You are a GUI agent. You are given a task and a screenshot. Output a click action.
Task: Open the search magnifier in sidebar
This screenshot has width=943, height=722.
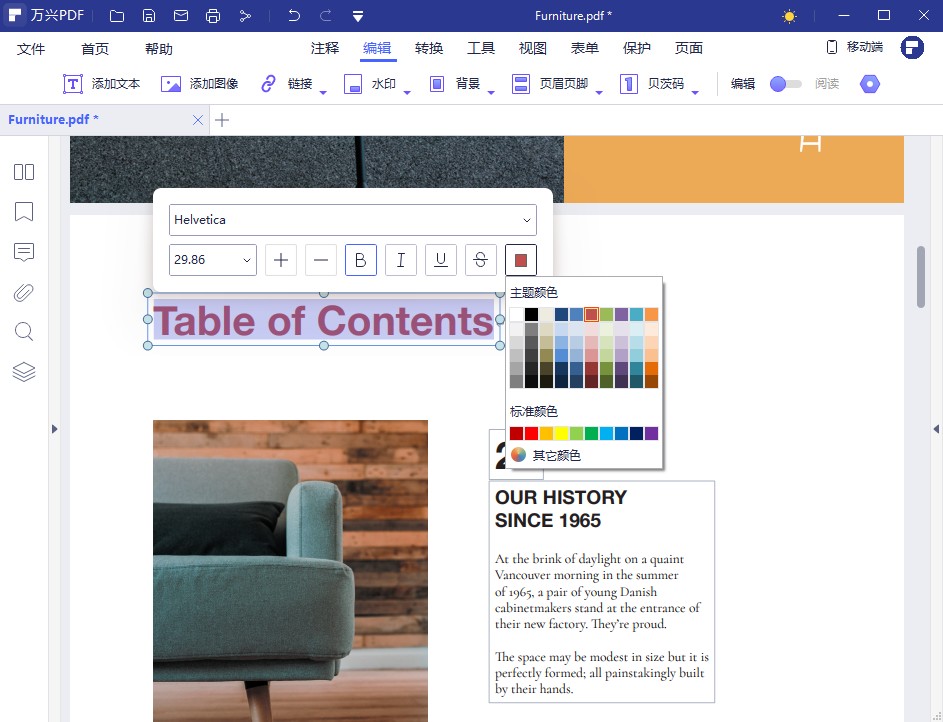[x=24, y=332]
